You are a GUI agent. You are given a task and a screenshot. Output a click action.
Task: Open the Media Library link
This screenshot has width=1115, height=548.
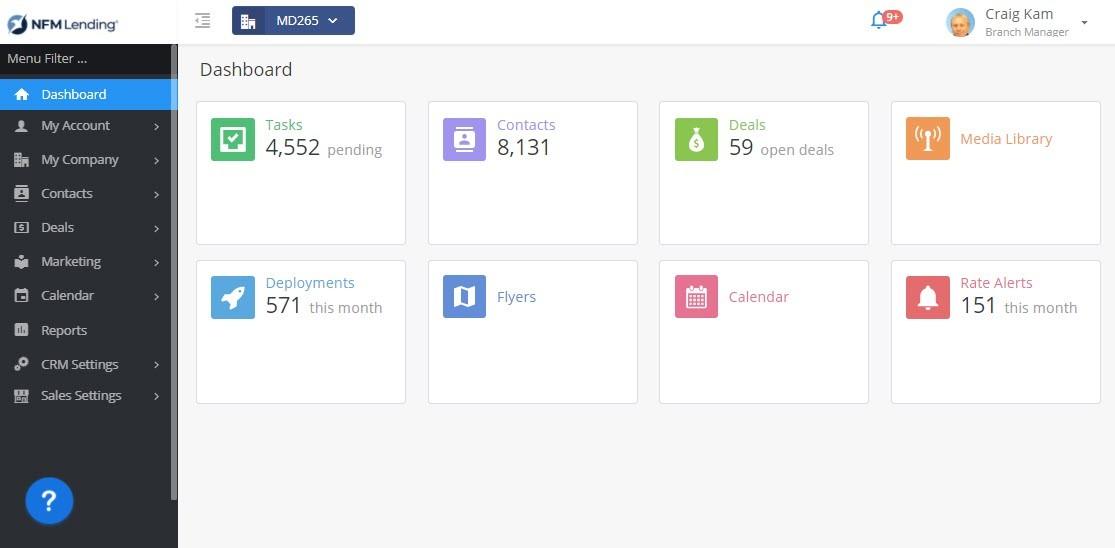(1006, 139)
